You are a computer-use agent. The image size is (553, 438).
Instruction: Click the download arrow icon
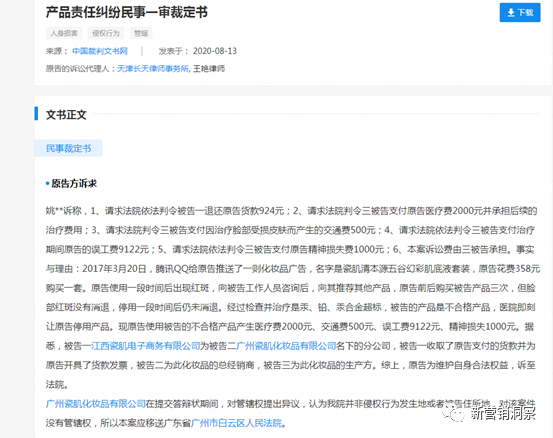click(511, 13)
